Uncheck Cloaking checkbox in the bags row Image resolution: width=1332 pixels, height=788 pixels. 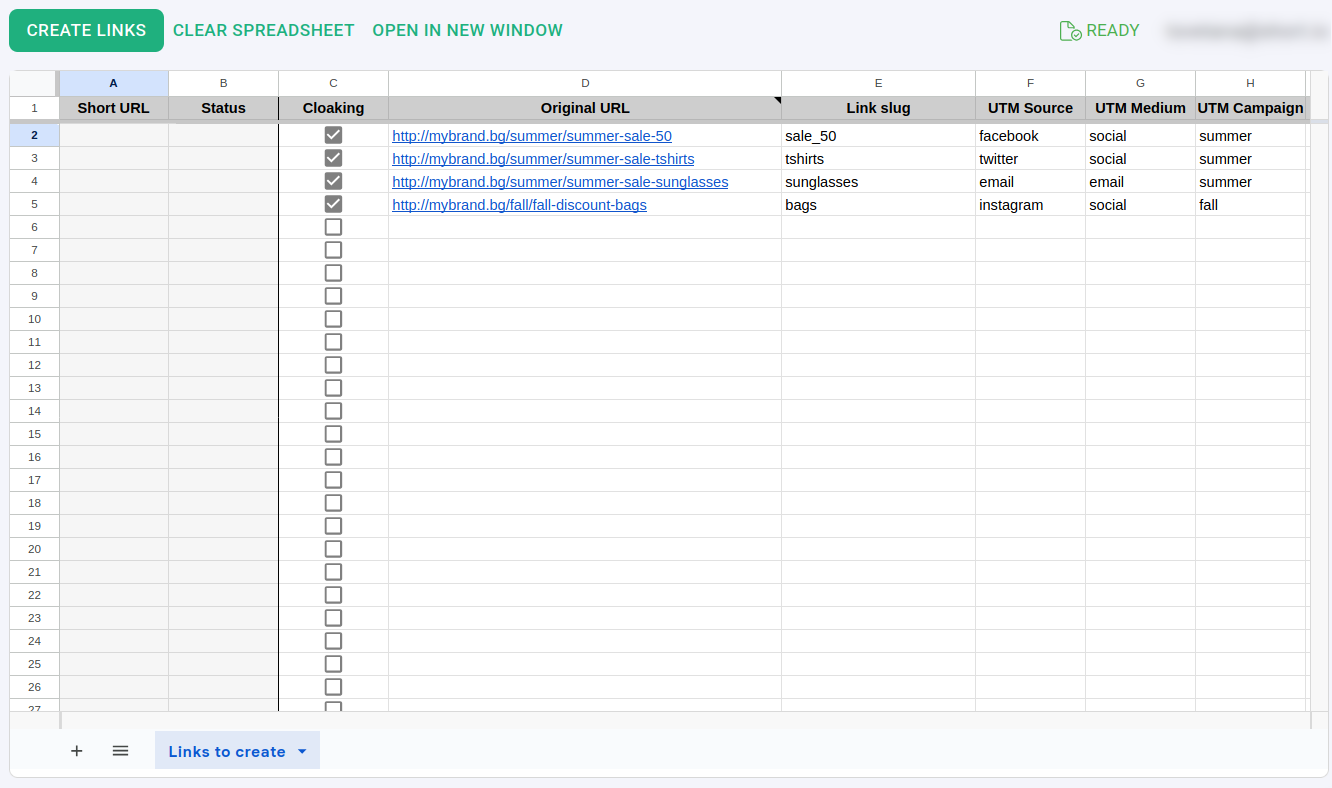click(333, 204)
